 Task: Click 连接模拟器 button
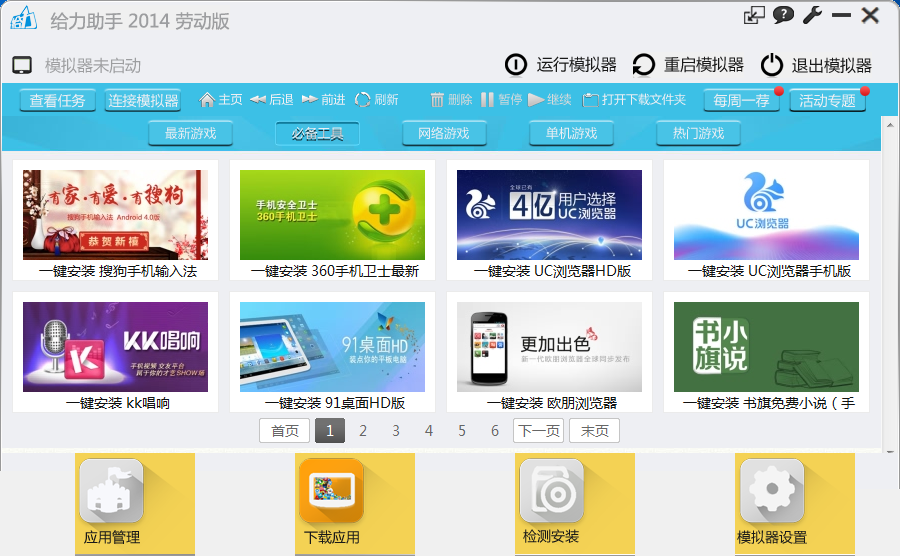click(x=143, y=100)
